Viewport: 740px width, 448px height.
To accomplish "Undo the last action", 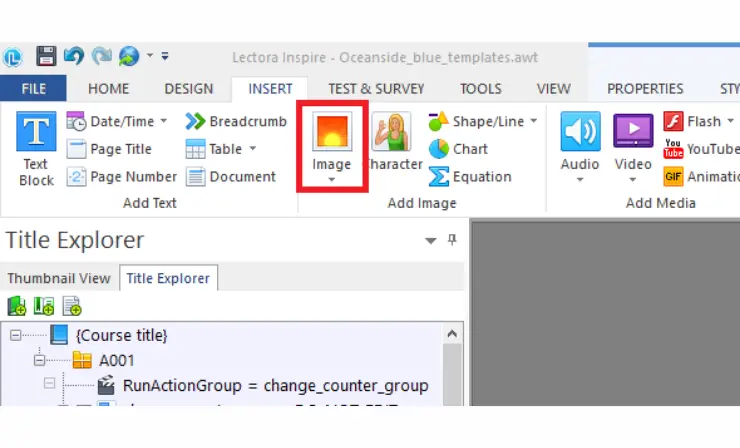I will 74,56.
